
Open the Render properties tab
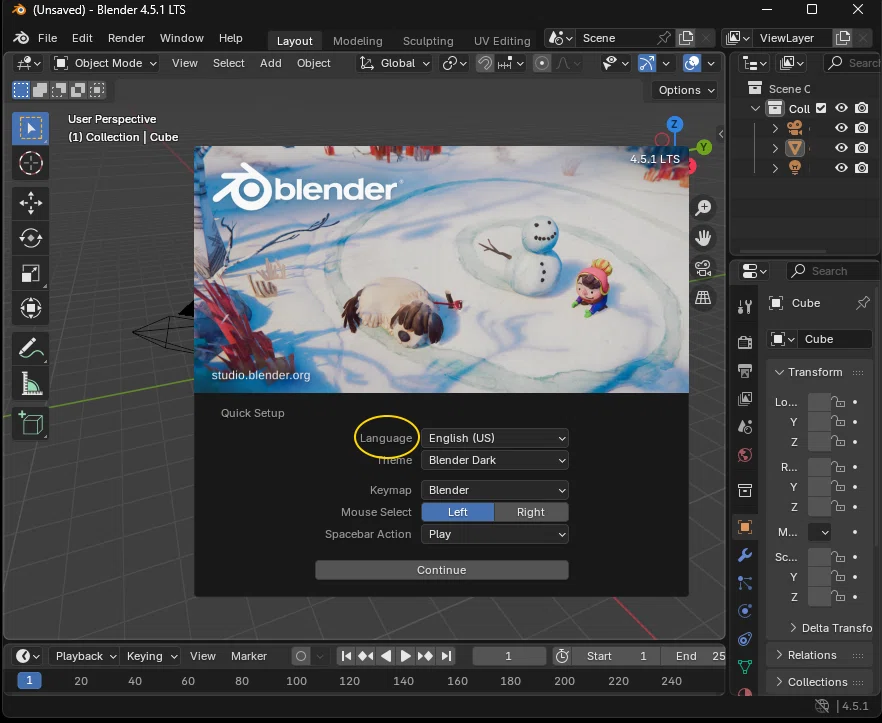click(745, 342)
